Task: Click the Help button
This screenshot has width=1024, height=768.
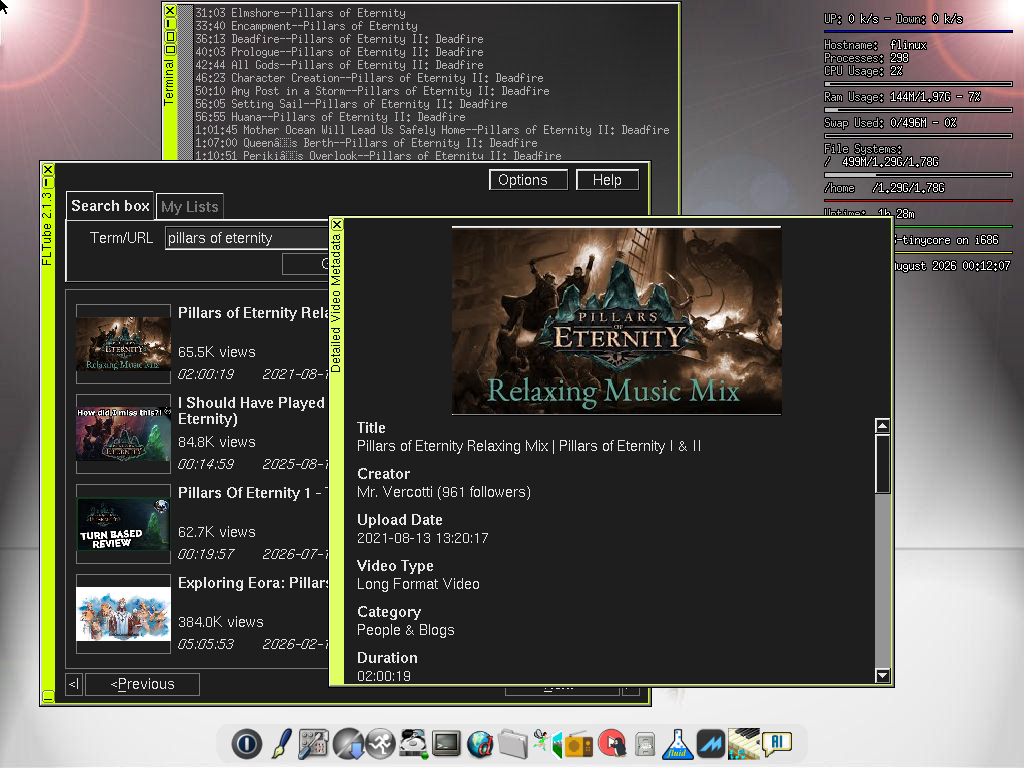Action: [x=607, y=180]
